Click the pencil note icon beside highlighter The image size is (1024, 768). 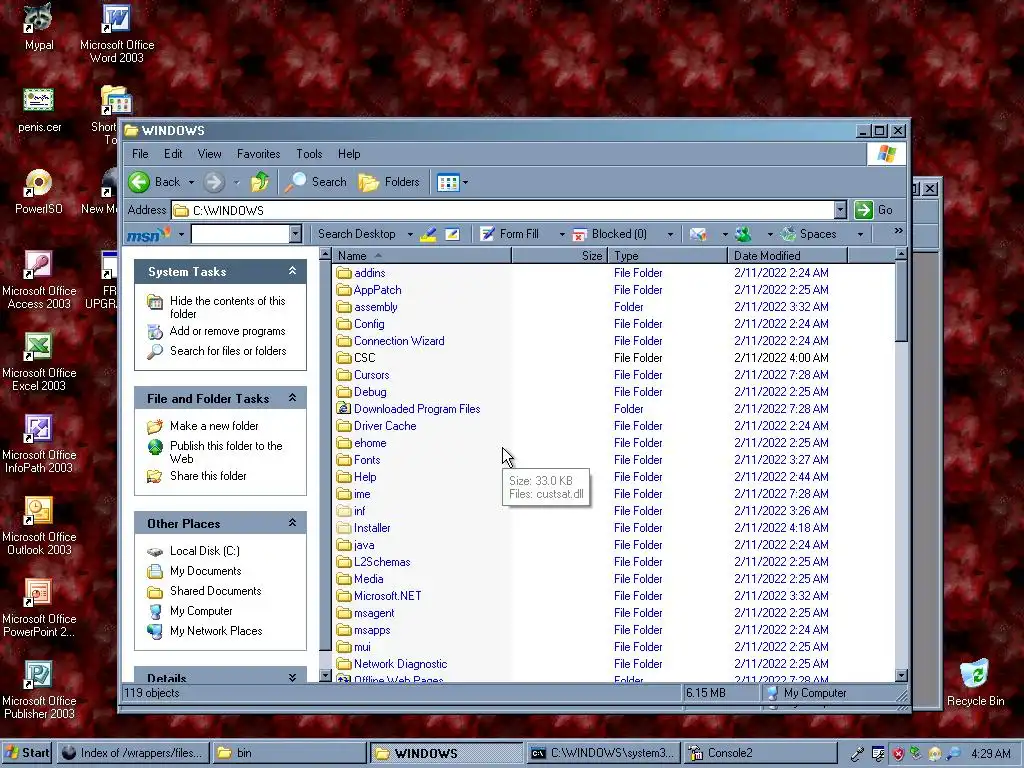coord(453,234)
